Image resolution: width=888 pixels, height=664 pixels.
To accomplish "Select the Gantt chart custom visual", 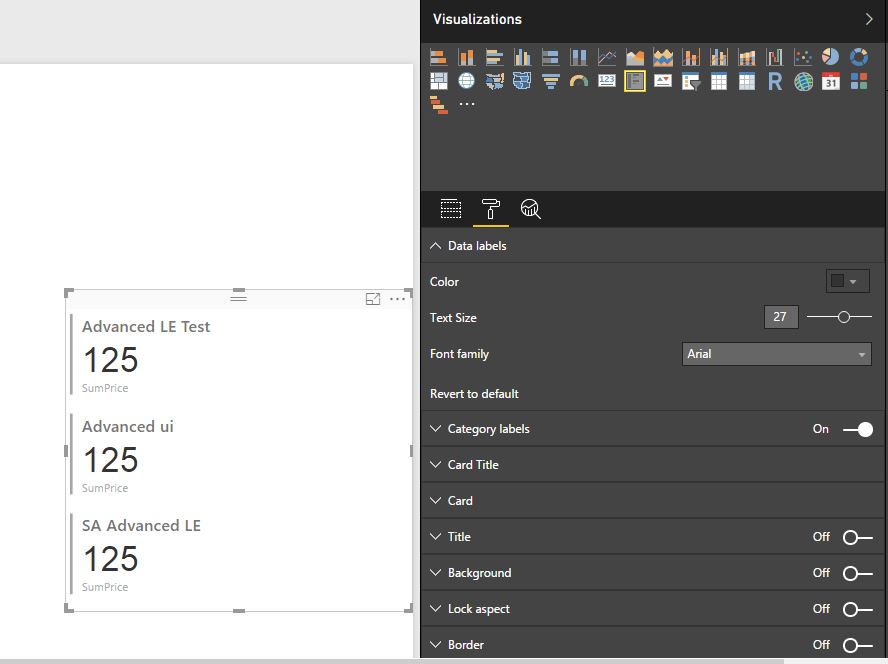I will pos(438,105).
